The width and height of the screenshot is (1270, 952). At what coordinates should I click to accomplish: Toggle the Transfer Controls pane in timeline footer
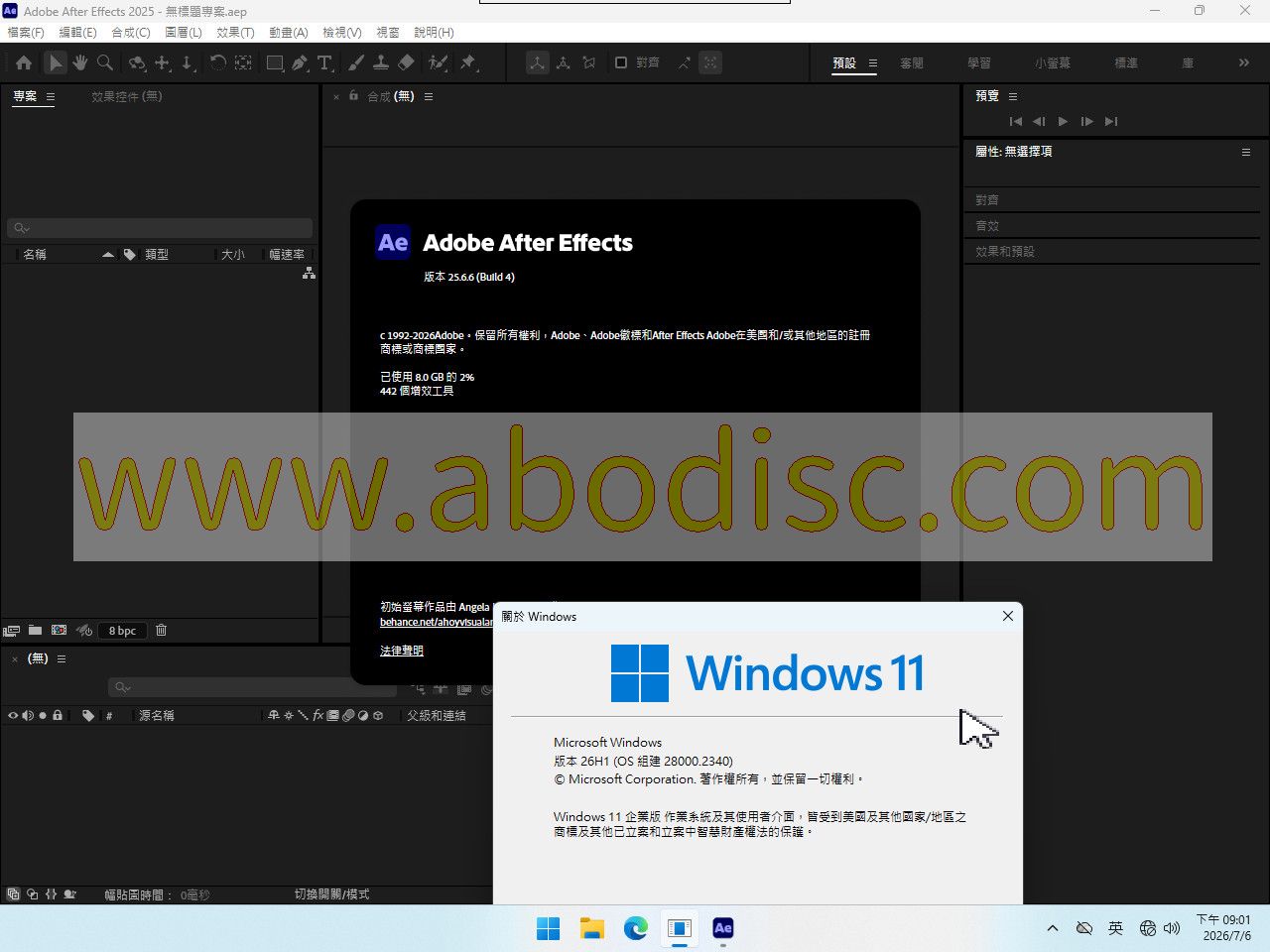click(x=32, y=894)
